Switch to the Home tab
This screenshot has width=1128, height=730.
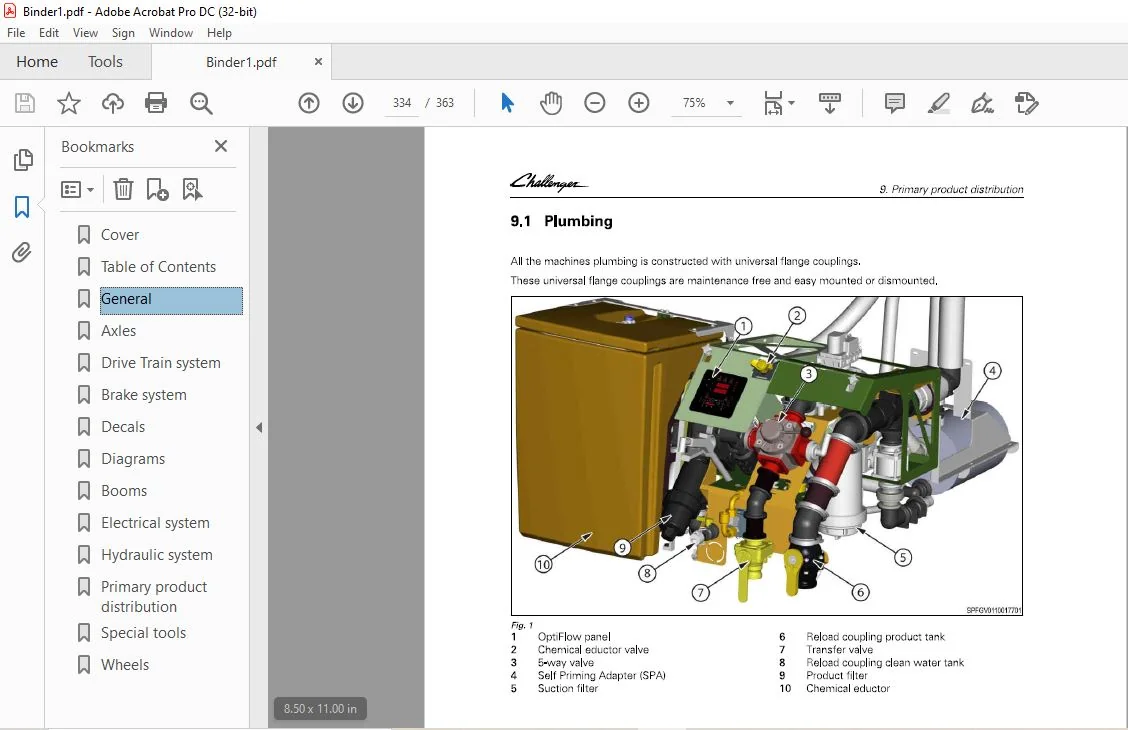[37, 62]
